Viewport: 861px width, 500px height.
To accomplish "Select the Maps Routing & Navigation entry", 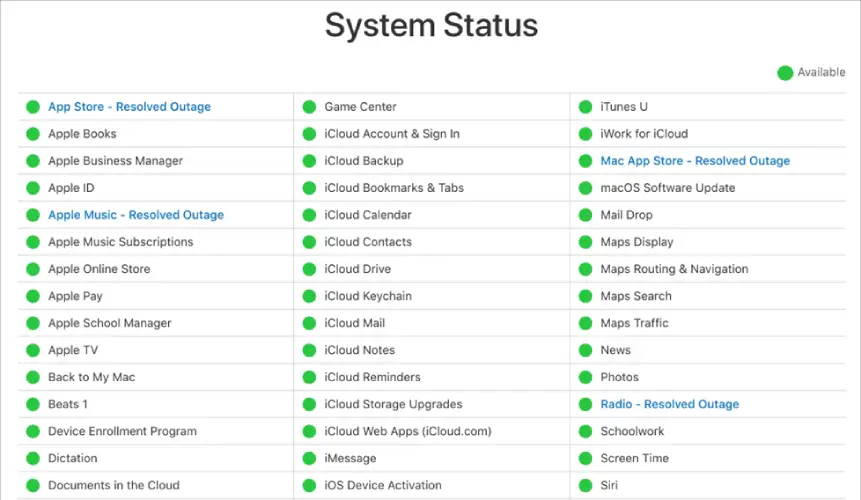I will click(x=674, y=269).
